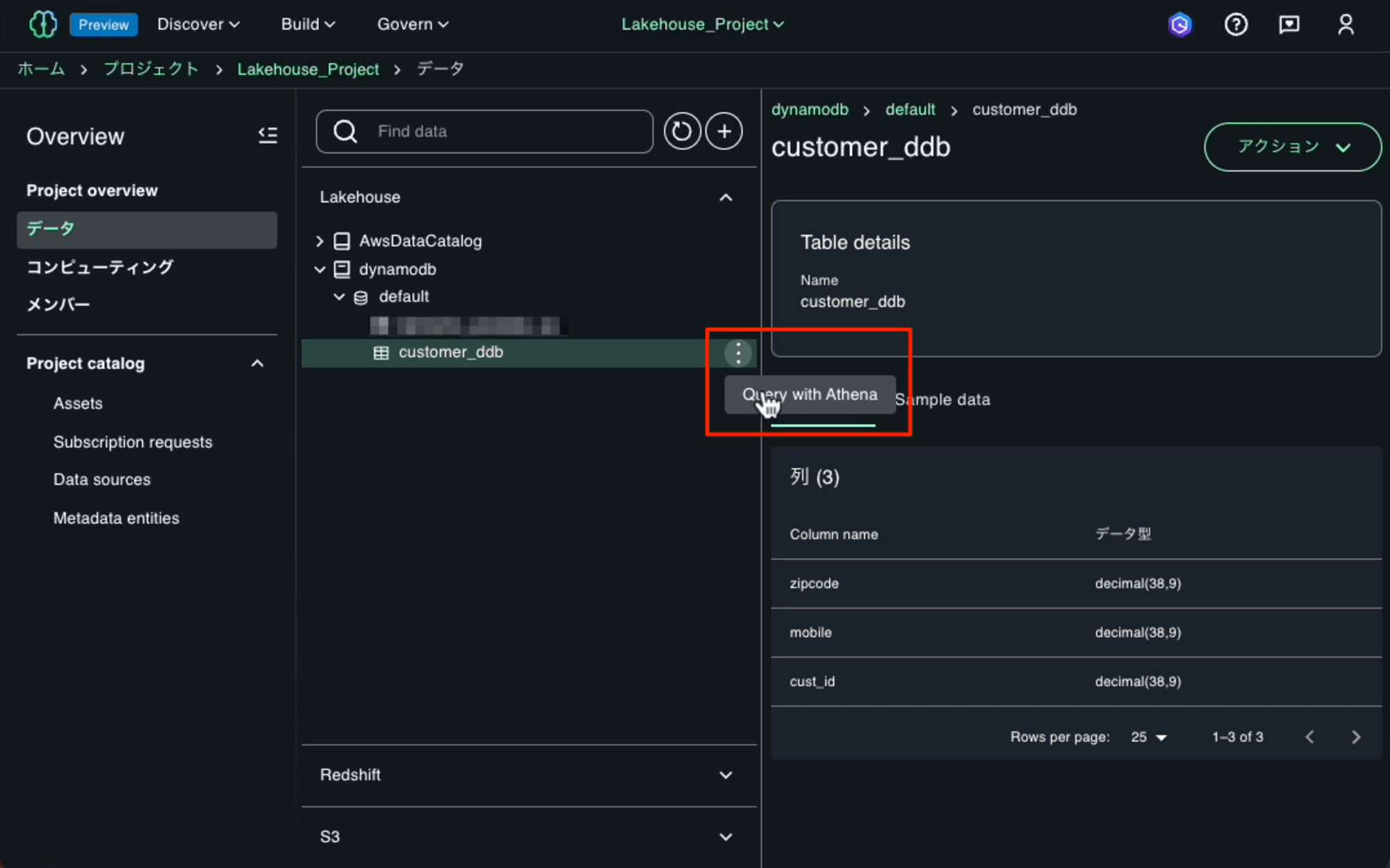Click the add data plus icon
This screenshot has width=1390, height=868.
pyautogui.click(x=724, y=131)
